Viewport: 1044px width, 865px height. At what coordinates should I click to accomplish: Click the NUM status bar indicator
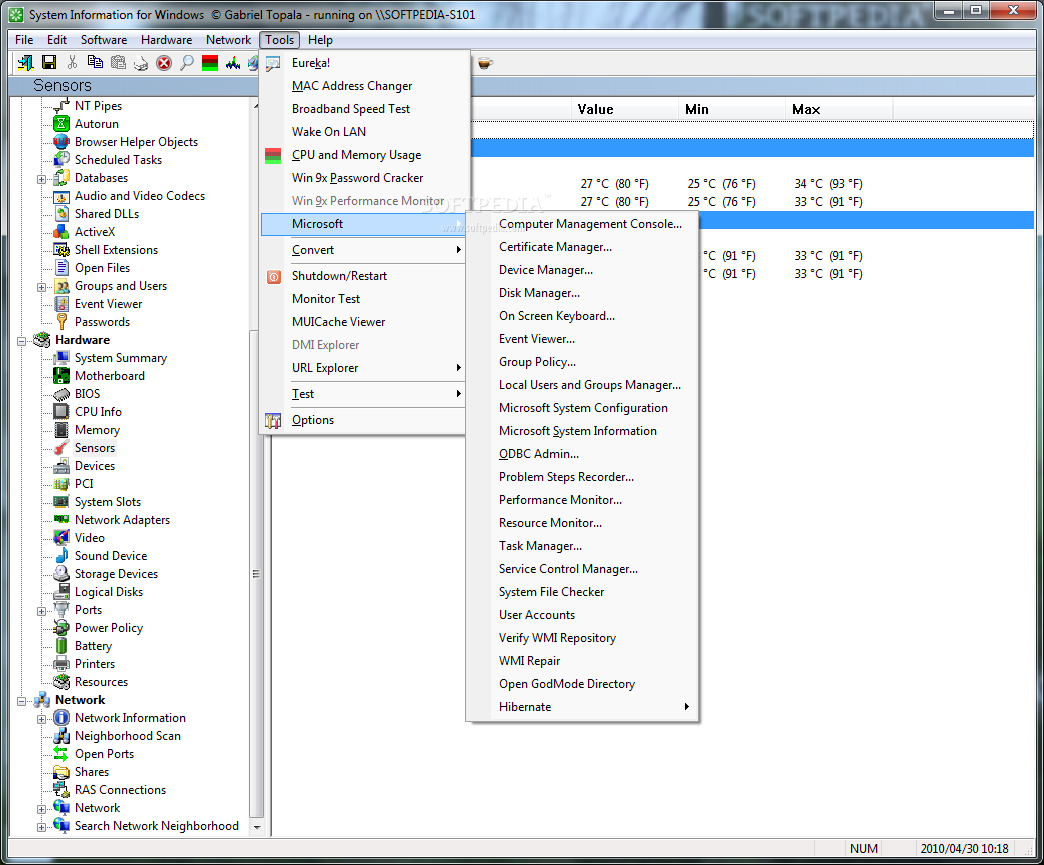(x=864, y=848)
